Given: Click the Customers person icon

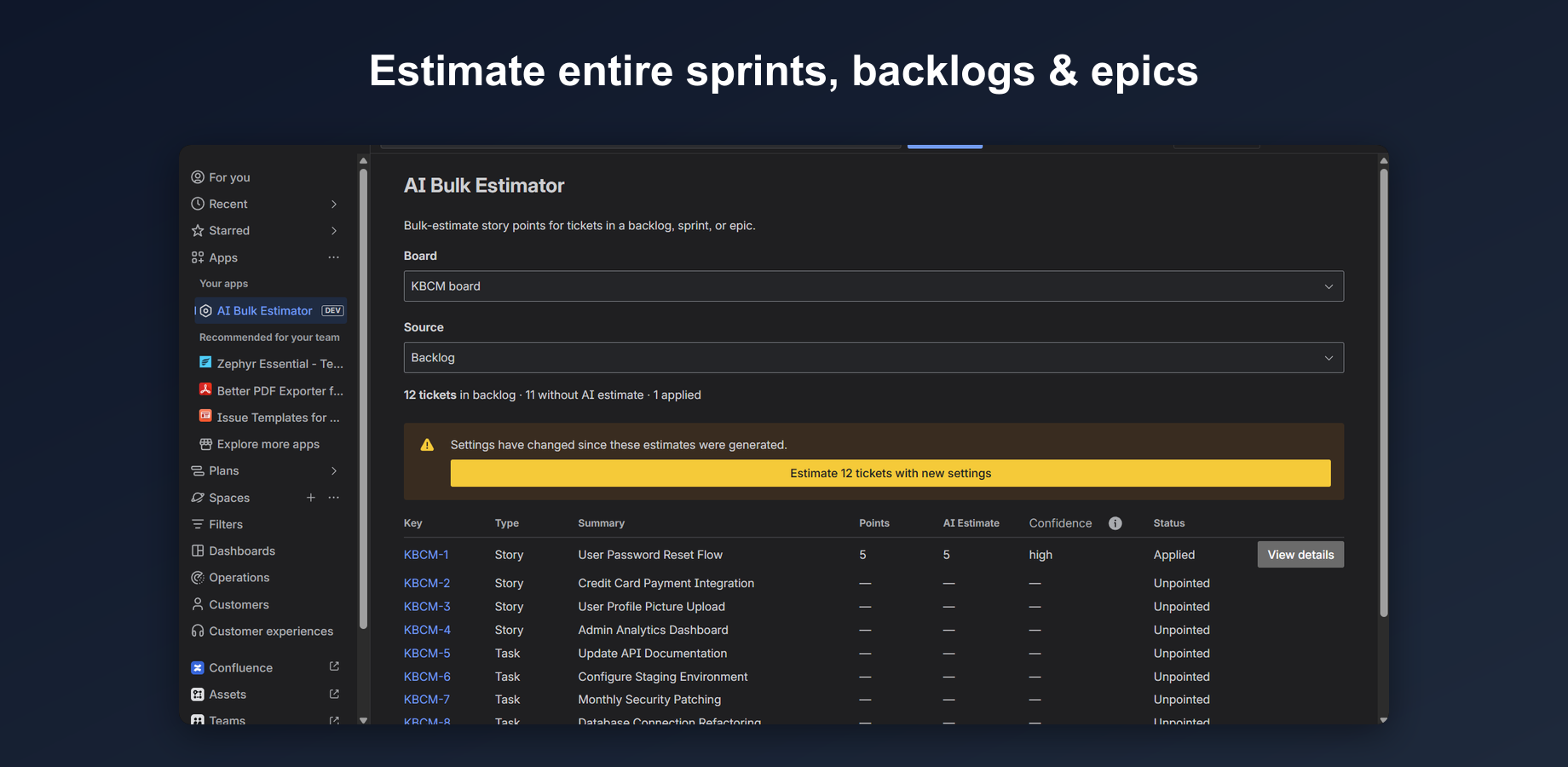Looking at the screenshot, I should click(198, 604).
